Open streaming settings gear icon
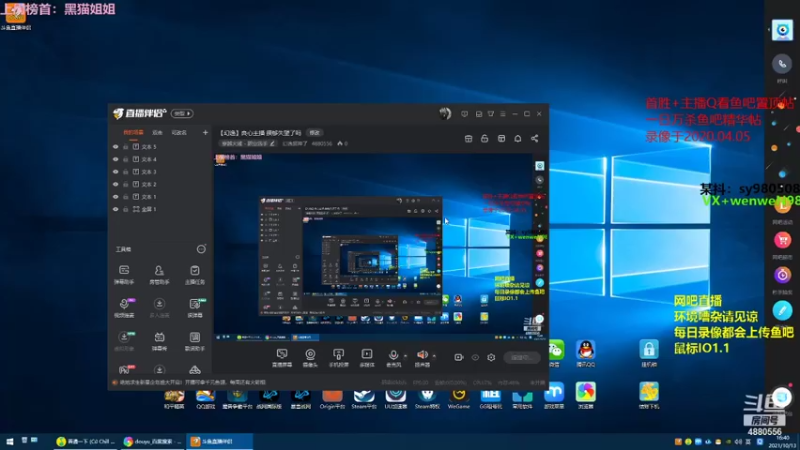The width and height of the screenshot is (800, 450). tap(491, 357)
